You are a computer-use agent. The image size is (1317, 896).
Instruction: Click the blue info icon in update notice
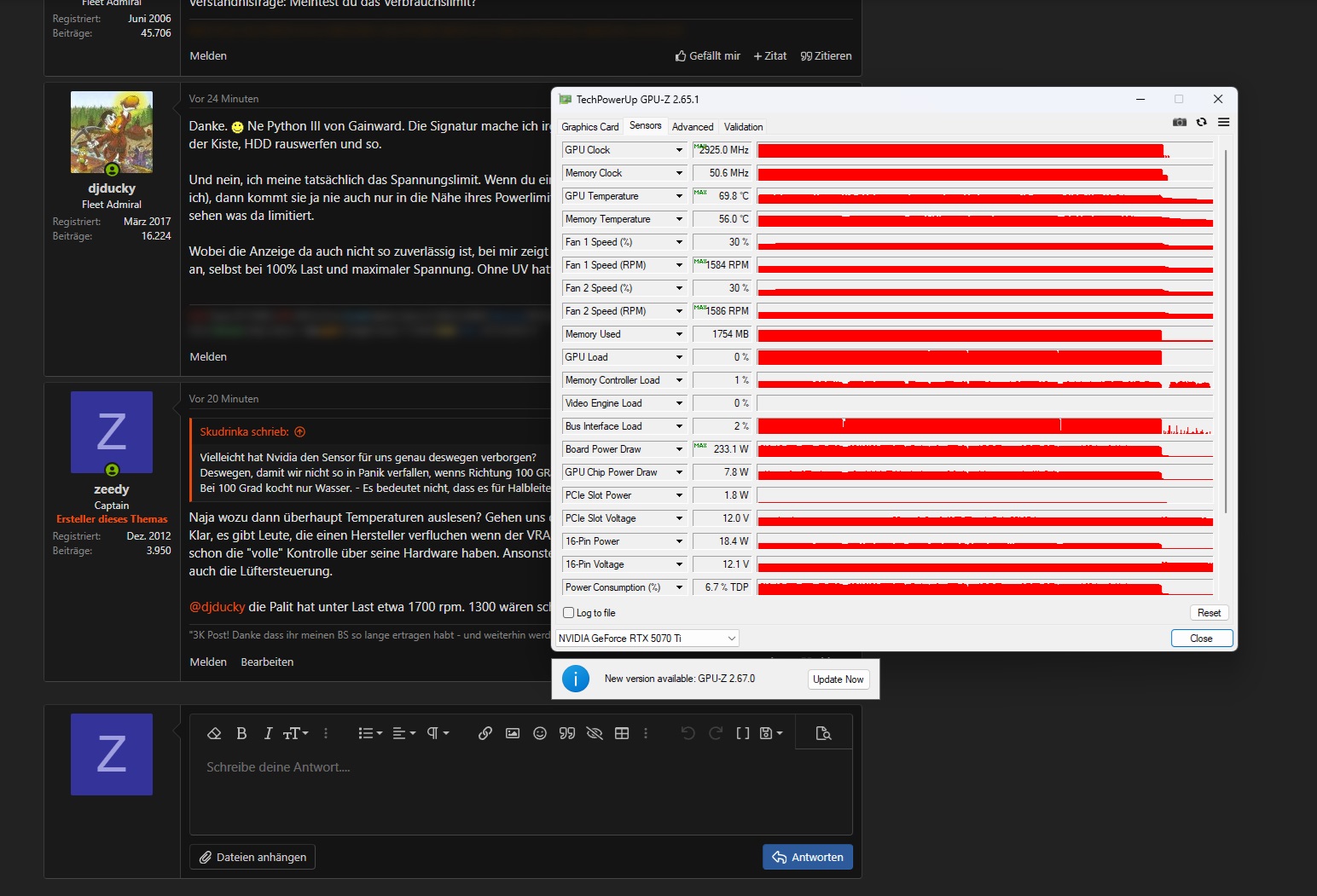pyautogui.click(x=576, y=679)
